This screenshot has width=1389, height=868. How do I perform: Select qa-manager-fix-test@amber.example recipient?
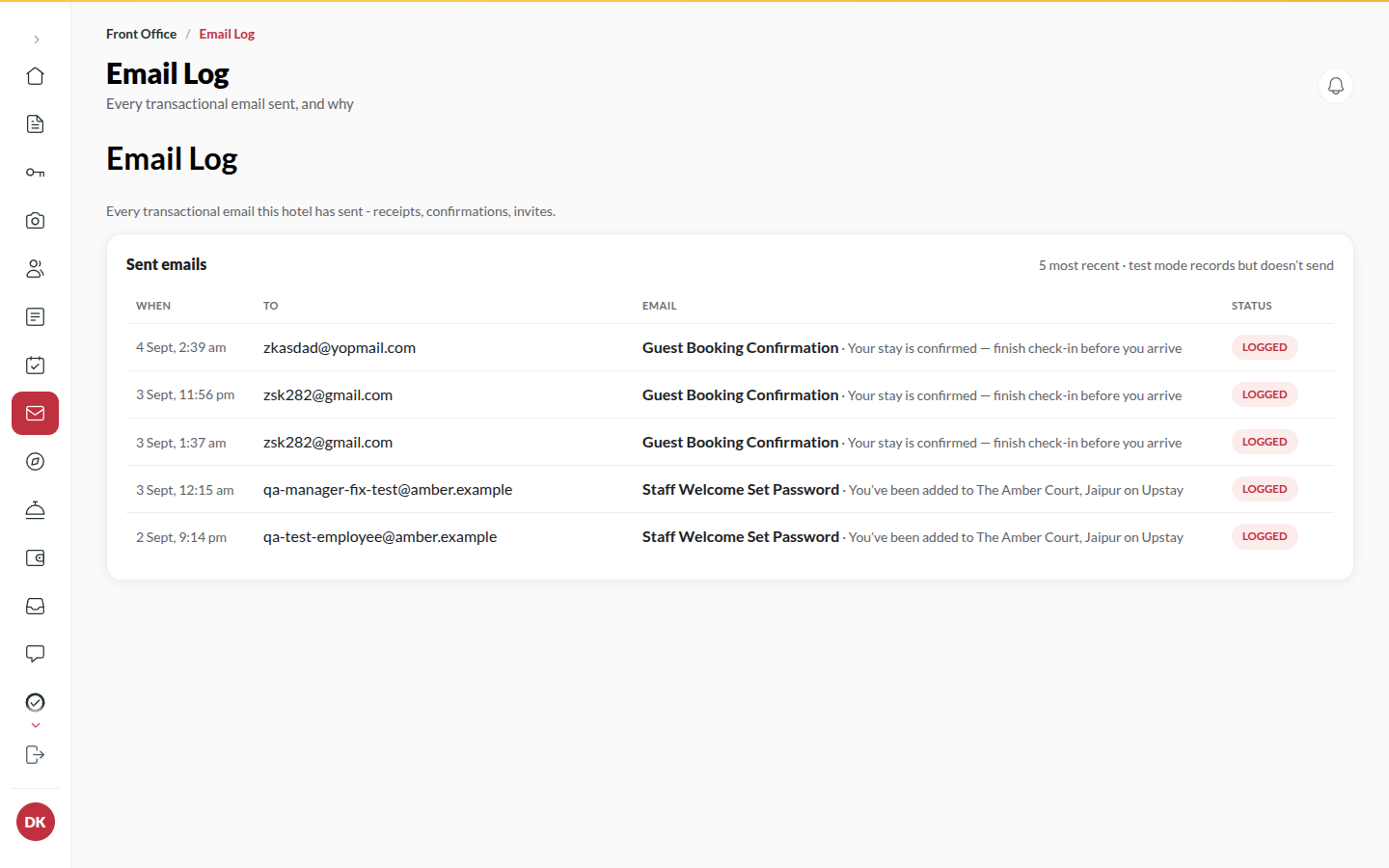[388, 490]
